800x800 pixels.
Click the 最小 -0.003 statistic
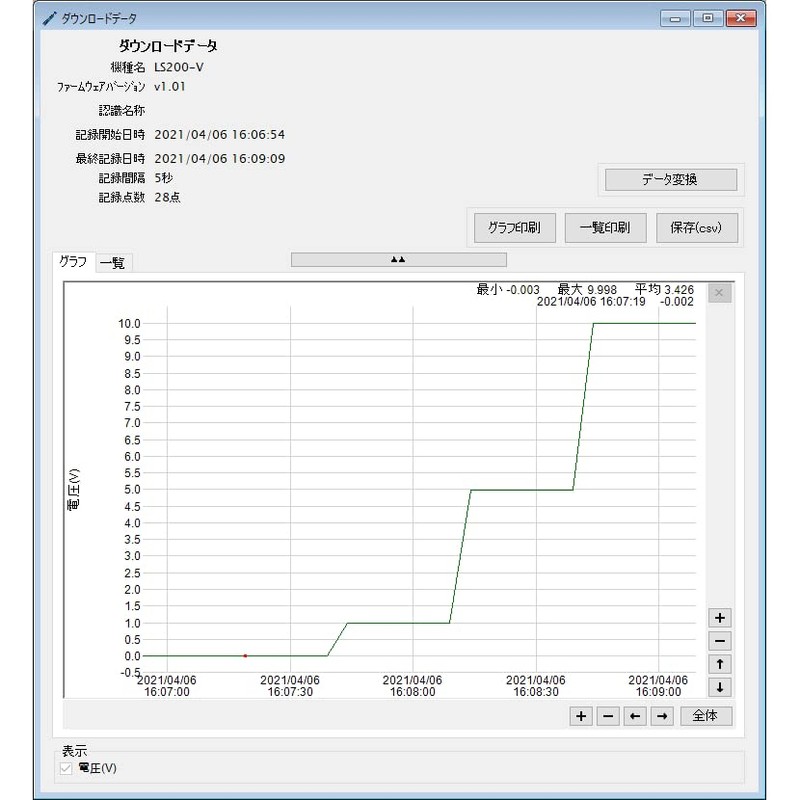508,289
